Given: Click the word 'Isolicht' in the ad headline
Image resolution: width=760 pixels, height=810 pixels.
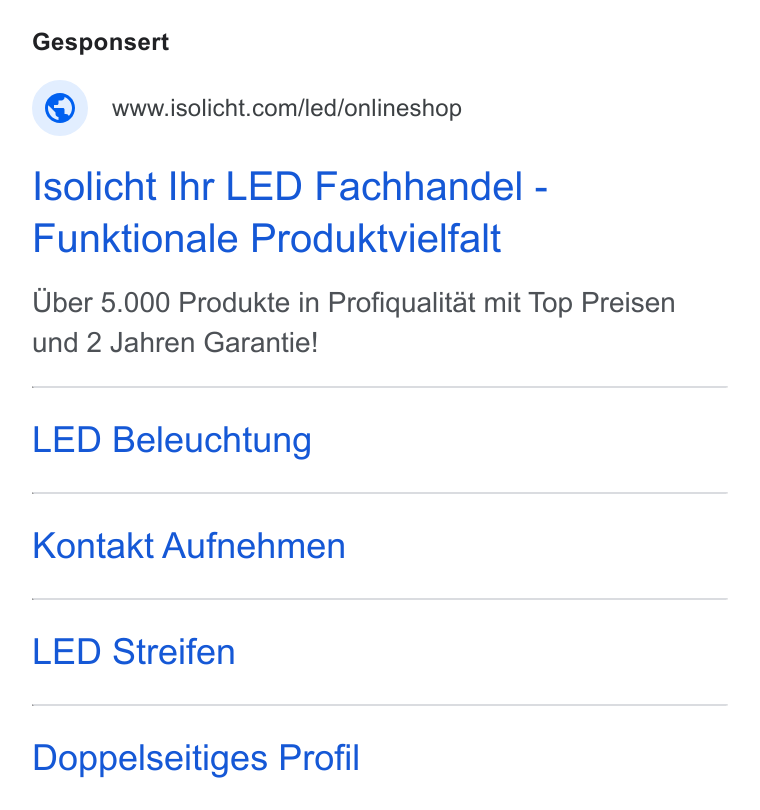Looking at the screenshot, I should pos(95,186).
